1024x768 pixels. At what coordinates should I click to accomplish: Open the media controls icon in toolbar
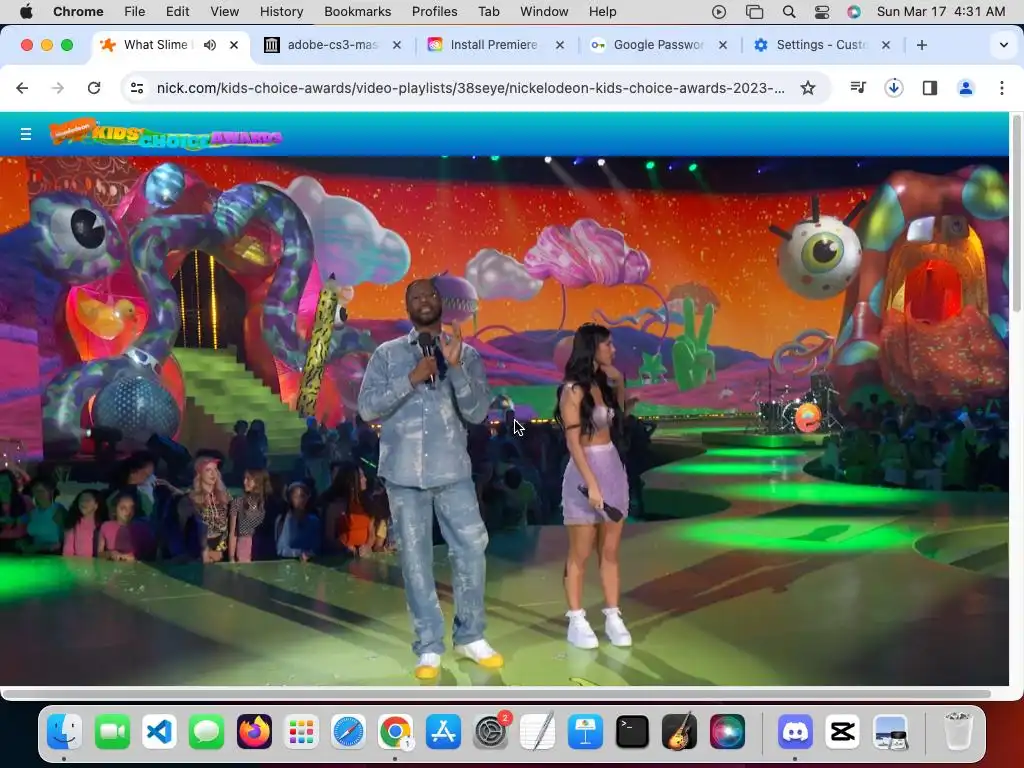858,88
